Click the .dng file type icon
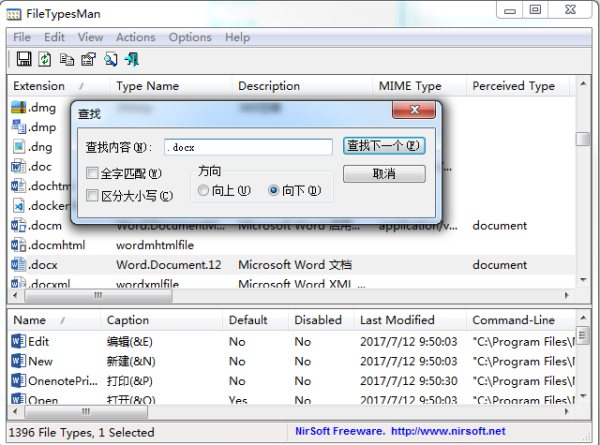600x445 pixels. [x=18, y=147]
